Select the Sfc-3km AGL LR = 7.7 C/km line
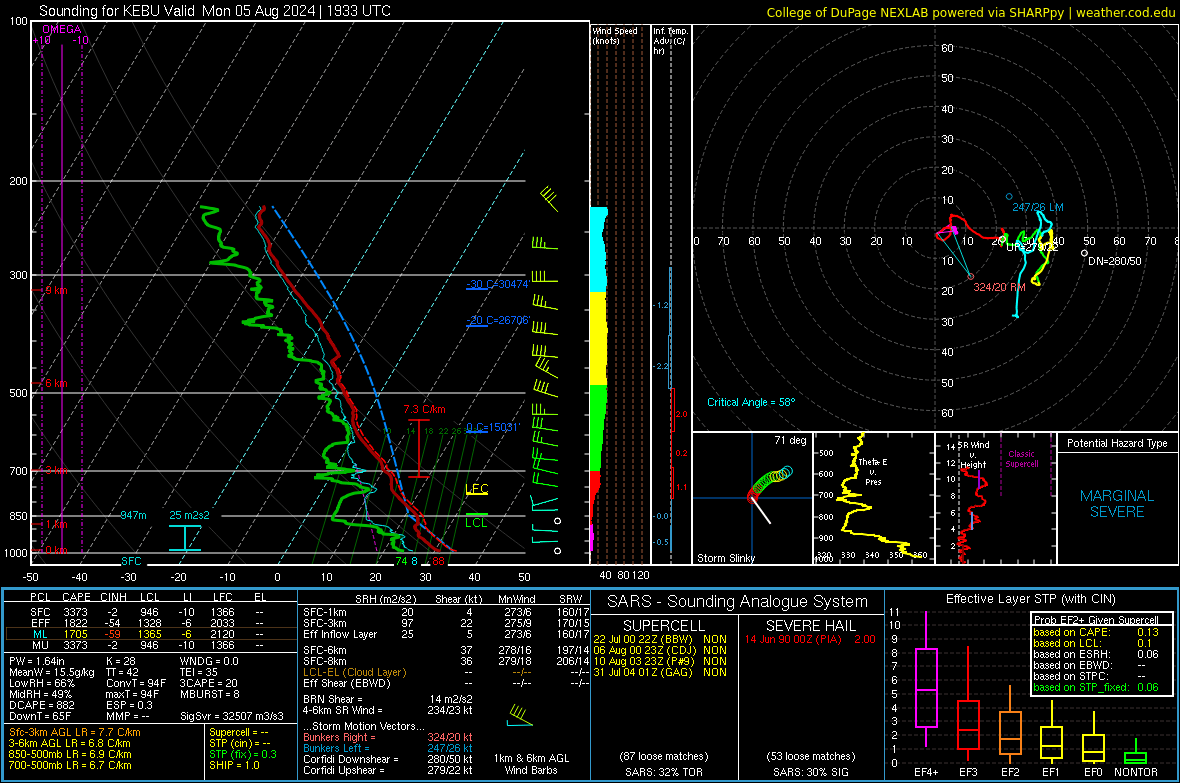Screen dimensions: 1180x783 tap(75, 733)
